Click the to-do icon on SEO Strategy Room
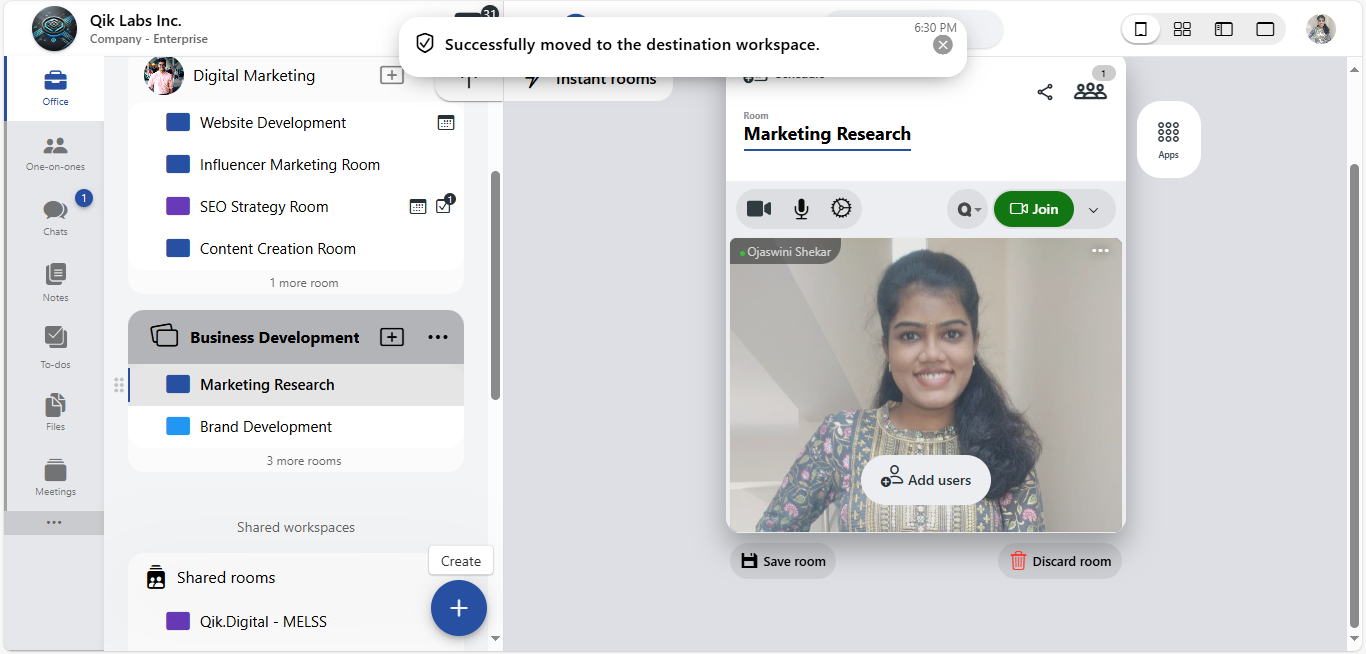The height and width of the screenshot is (654, 1366). (x=444, y=207)
